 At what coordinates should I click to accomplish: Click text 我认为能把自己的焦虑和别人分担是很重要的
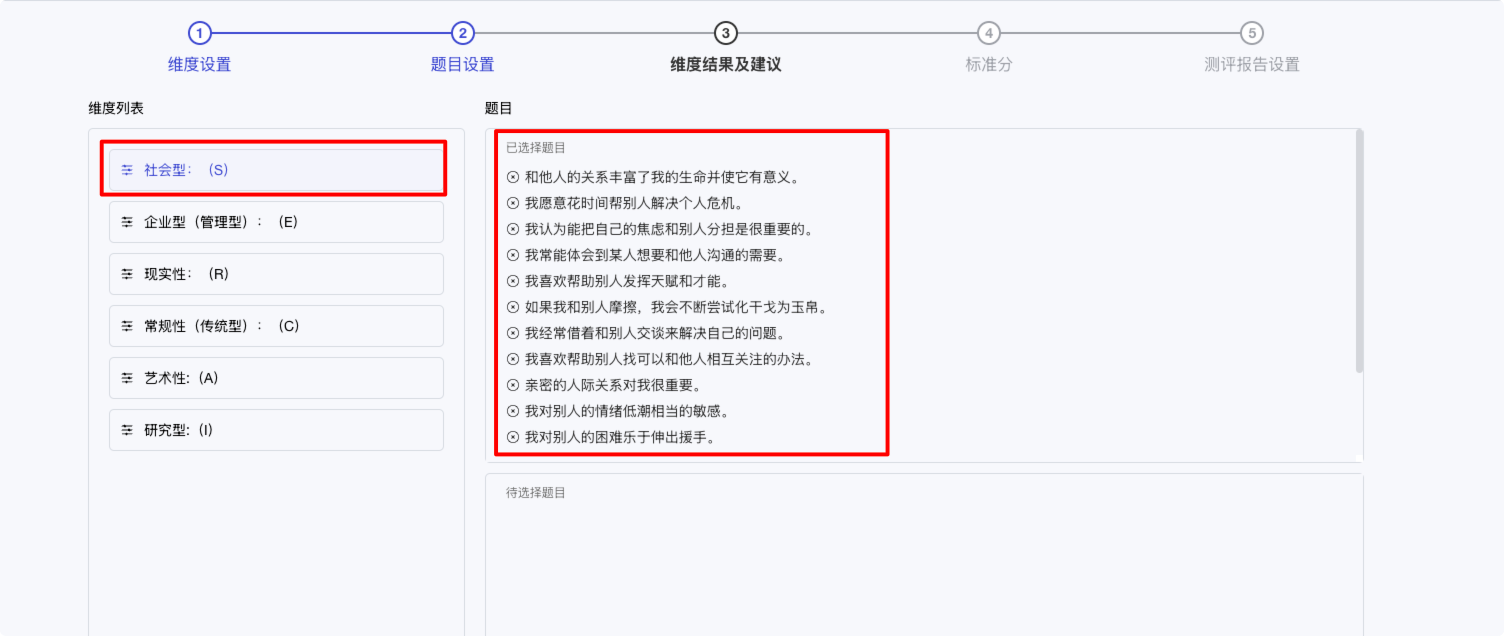(669, 229)
